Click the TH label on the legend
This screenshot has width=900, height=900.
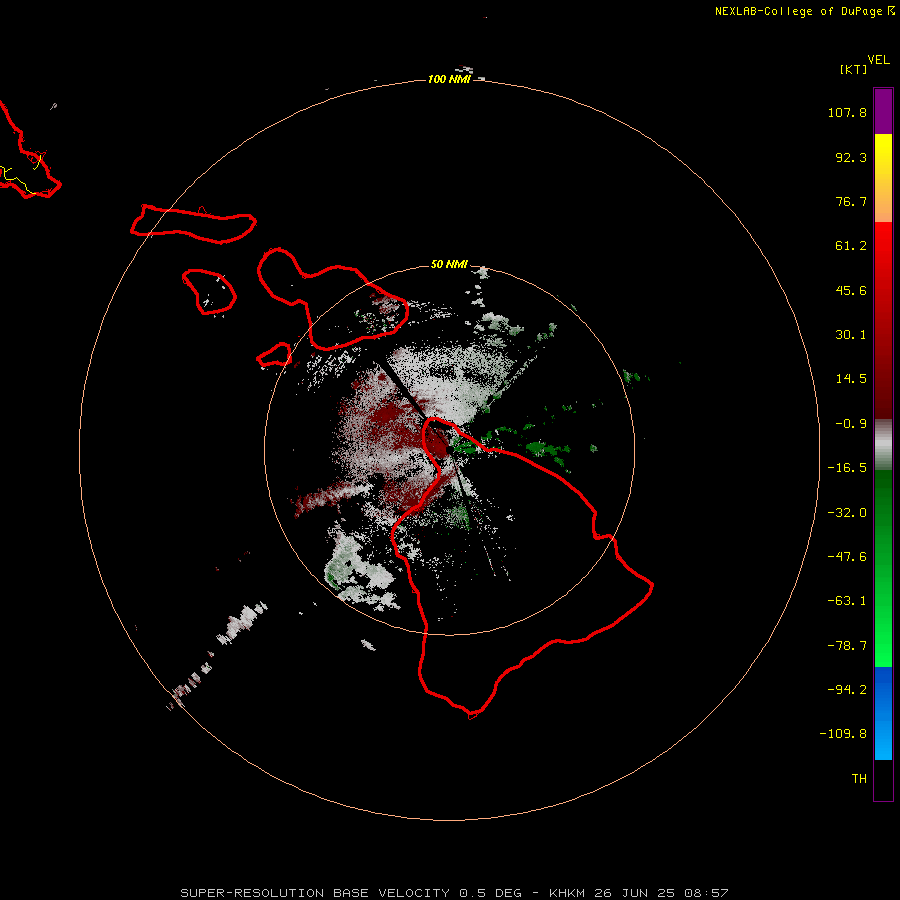pyautogui.click(x=859, y=779)
